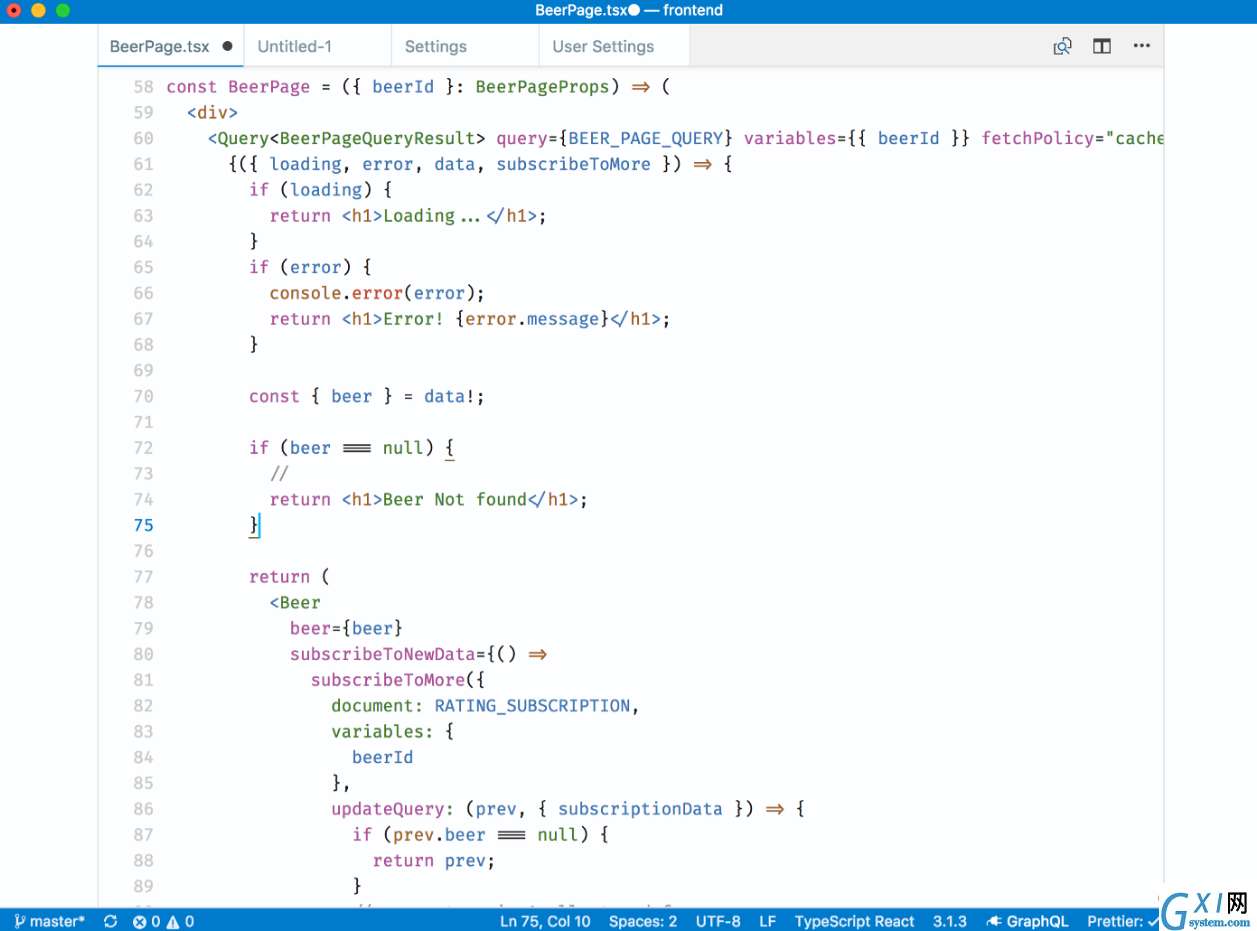Click line number 75 in the gutter
Screen dimensions: 1257x931
(x=144, y=525)
